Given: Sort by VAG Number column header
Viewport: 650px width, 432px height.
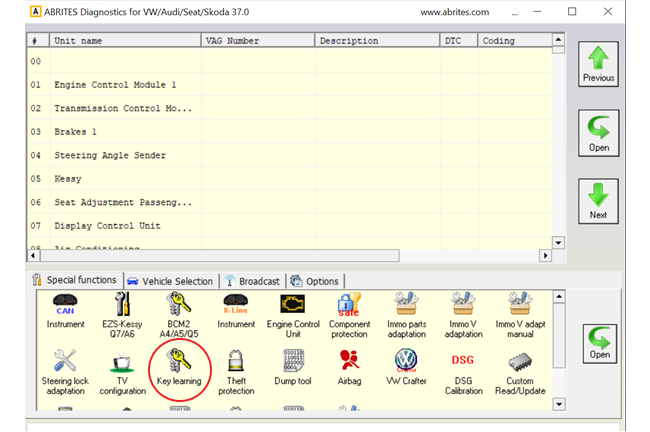Looking at the screenshot, I should point(258,41).
